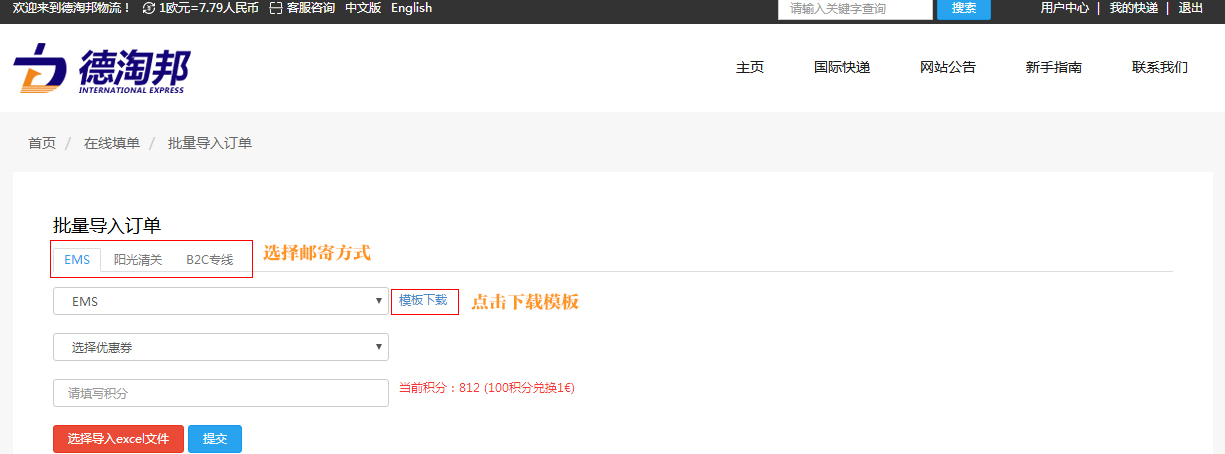This screenshot has height=454, width=1225.
Task: Click the blue 提交 submit button
Action: [215, 439]
